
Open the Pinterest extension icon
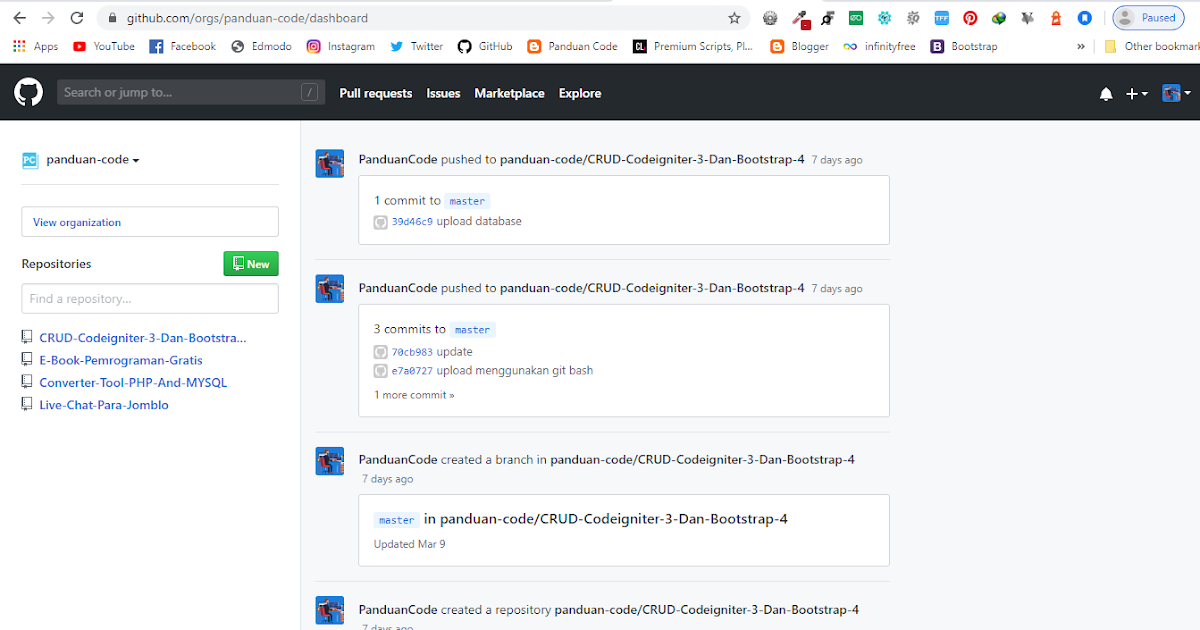click(x=969, y=17)
